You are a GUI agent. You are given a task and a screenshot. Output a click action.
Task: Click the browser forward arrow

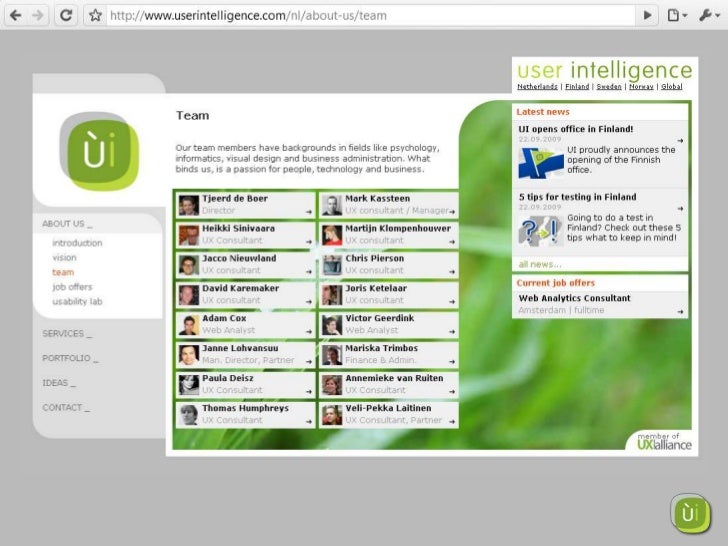38,15
